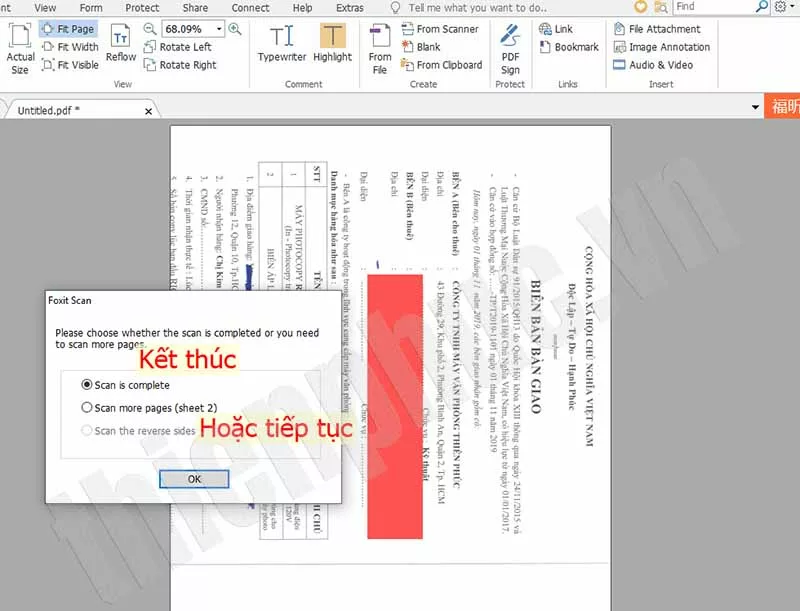Set view to Actual Size
800x611 pixels.
click(x=20, y=48)
